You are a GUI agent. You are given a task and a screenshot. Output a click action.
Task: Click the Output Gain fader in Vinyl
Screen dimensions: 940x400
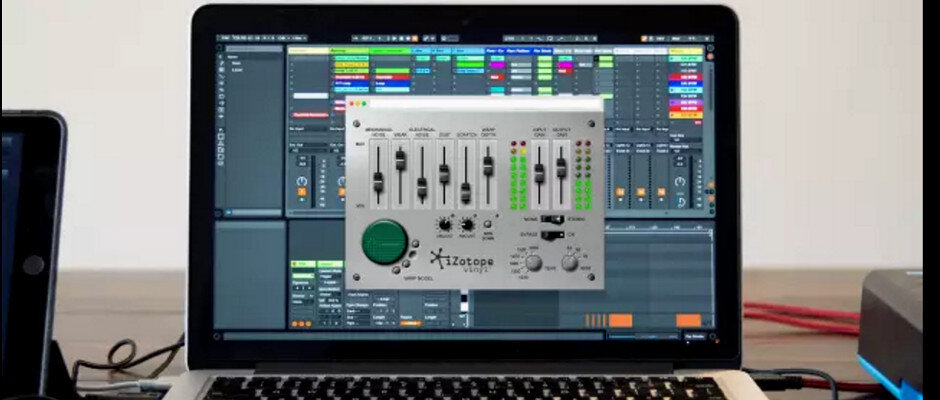(561, 167)
